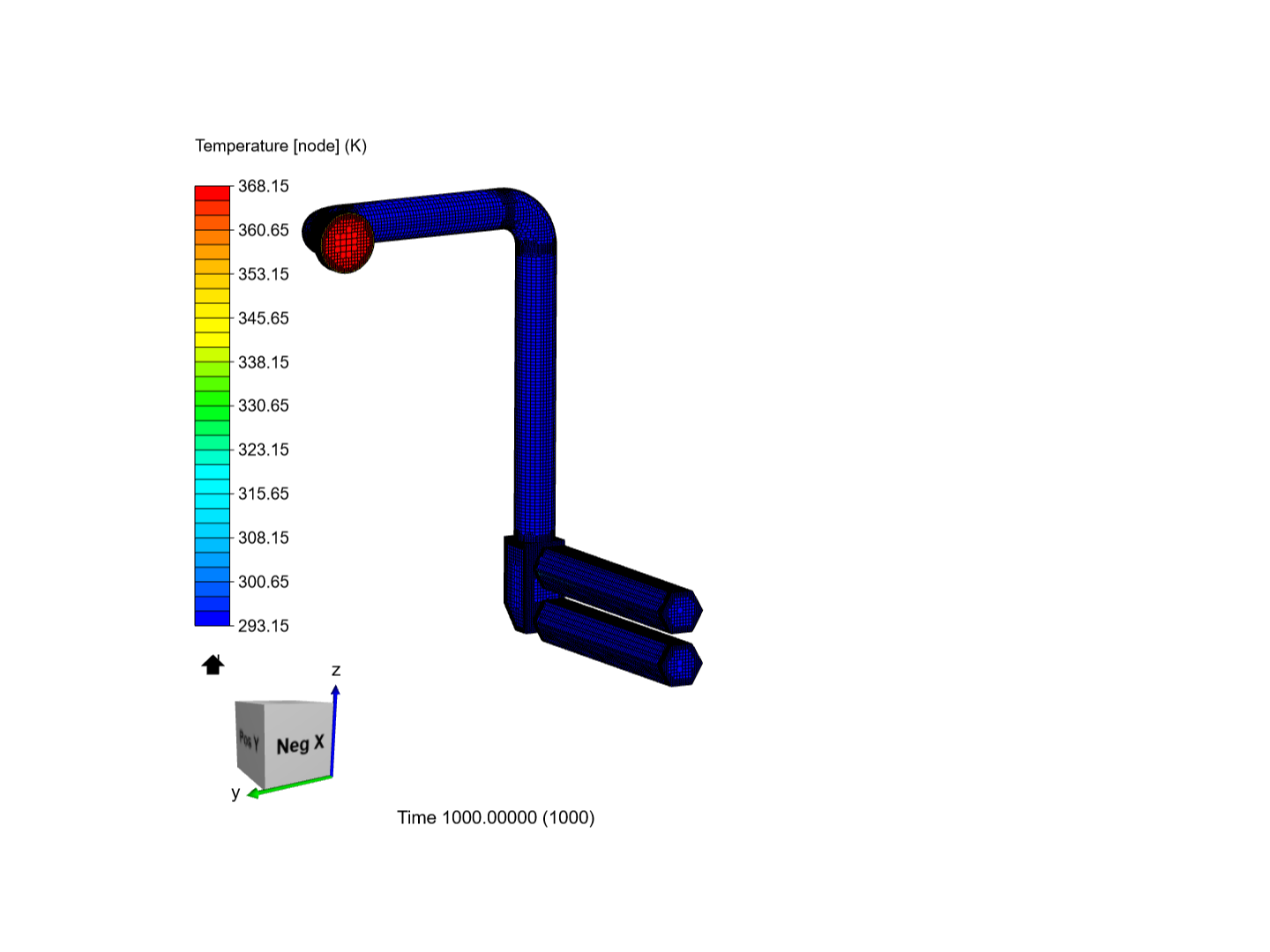Click the blue Z axis arrow

click(334, 731)
